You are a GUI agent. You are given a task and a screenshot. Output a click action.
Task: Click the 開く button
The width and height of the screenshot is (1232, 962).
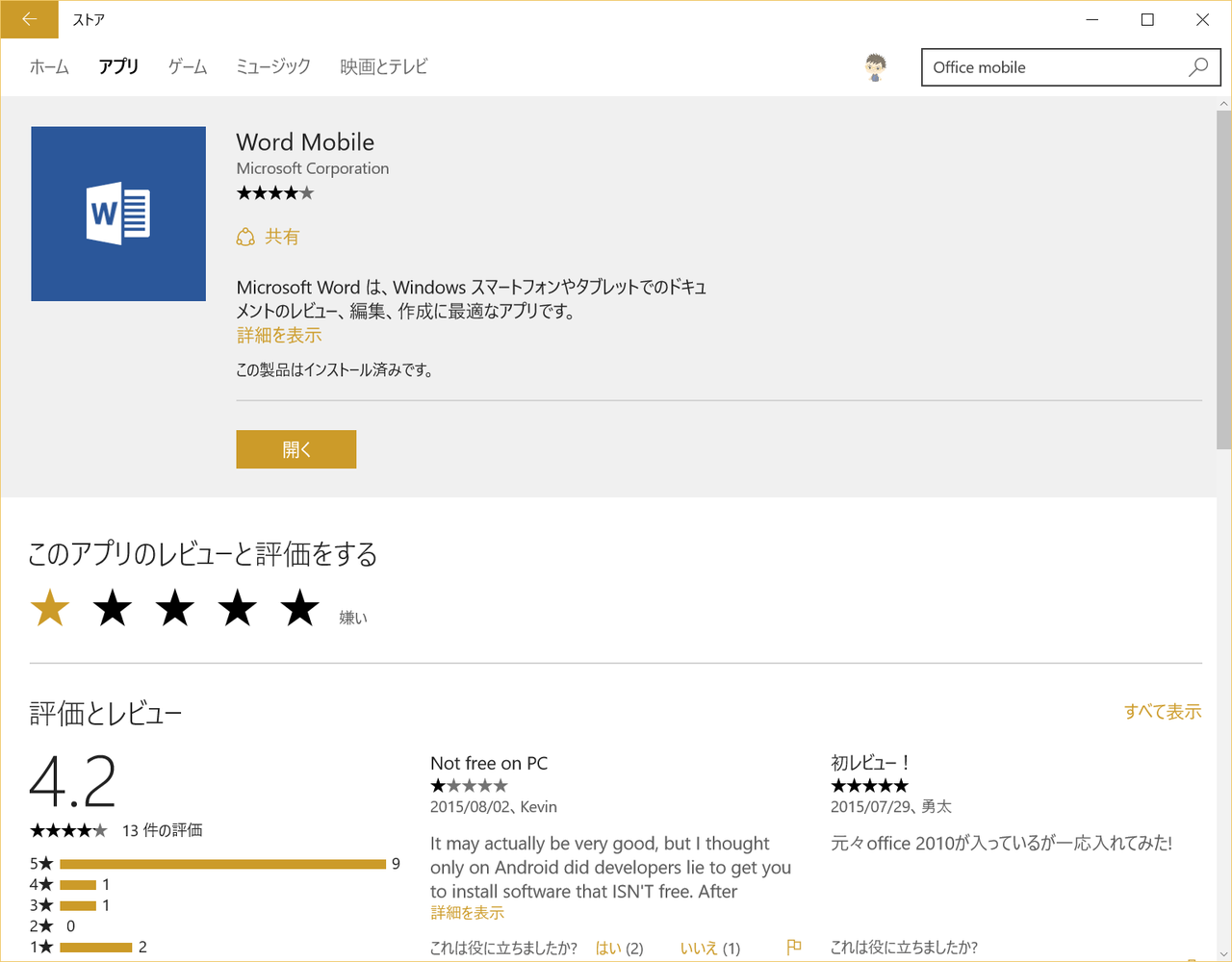[x=296, y=449]
